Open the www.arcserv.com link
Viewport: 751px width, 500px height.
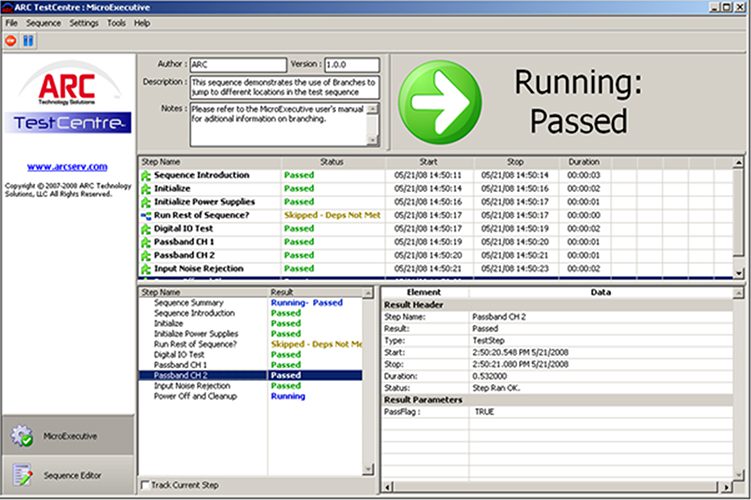pyautogui.click(x=67, y=167)
